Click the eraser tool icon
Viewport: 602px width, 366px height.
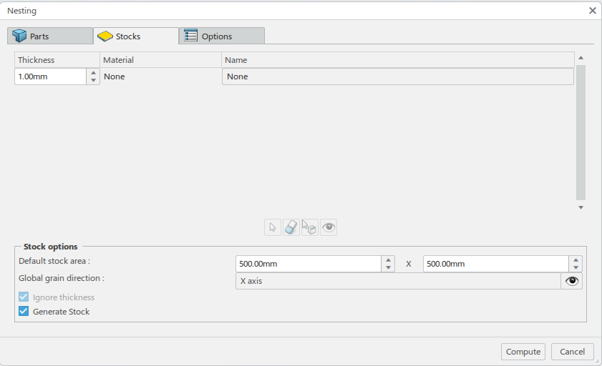(291, 228)
